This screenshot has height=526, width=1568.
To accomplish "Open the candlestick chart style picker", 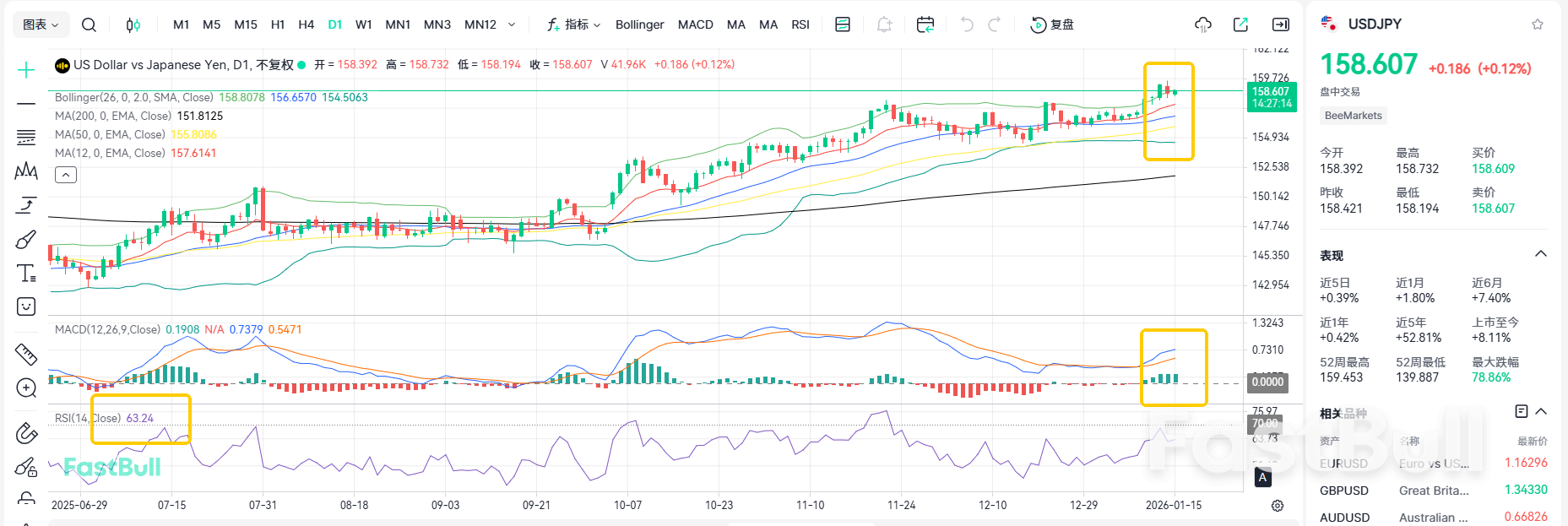I will [x=133, y=25].
